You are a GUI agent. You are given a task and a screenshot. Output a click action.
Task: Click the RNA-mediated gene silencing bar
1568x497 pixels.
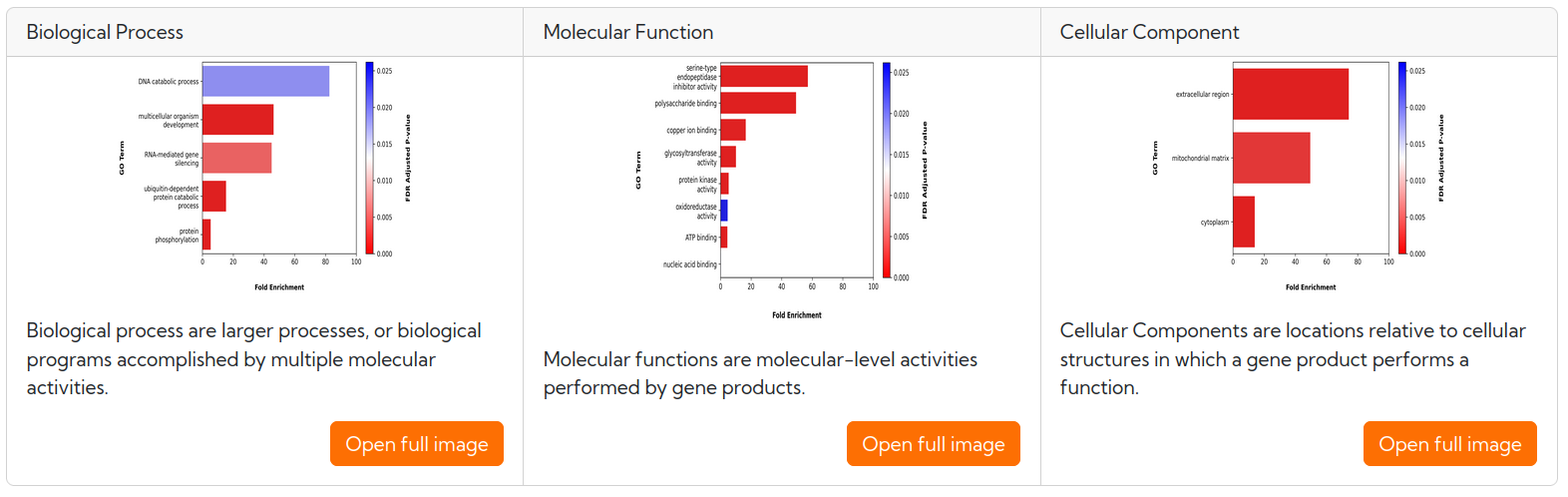tap(236, 158)
